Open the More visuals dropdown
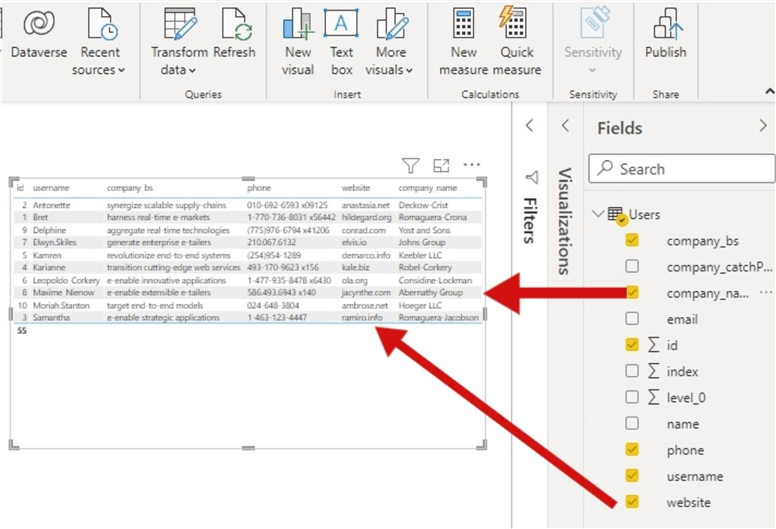This screenshot has width=776, height=529. pyautogui.click(x=389, y=42)
